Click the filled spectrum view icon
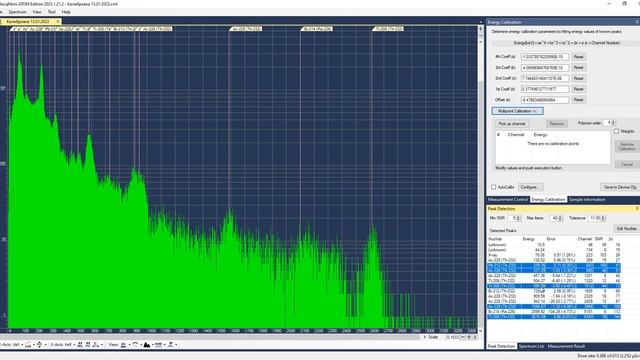This screenshot has width=640, height=360. [147, 344]
